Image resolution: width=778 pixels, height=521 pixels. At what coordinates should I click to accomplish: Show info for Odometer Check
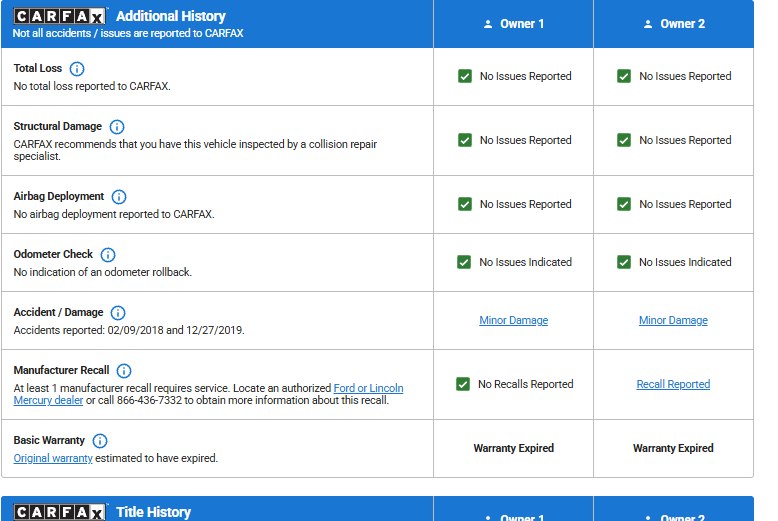point(108,255)
